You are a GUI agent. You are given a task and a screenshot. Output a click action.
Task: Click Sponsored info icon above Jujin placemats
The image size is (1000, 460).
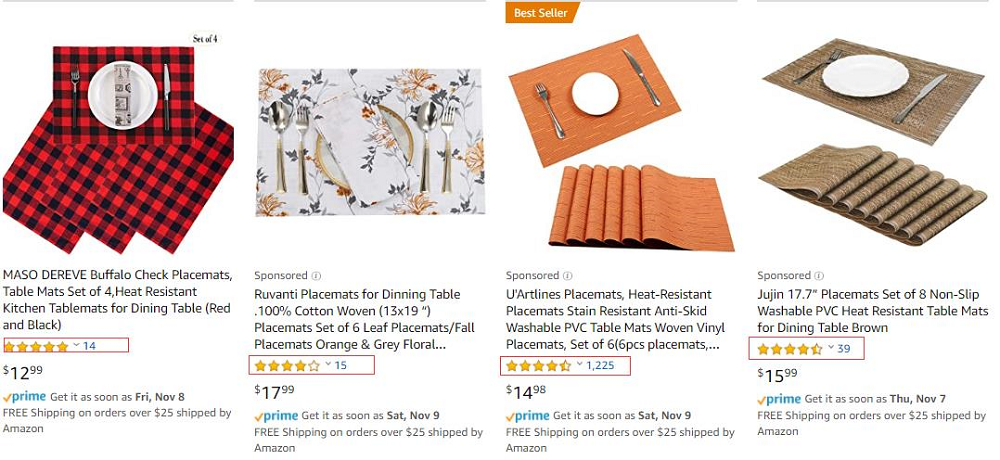818,276
